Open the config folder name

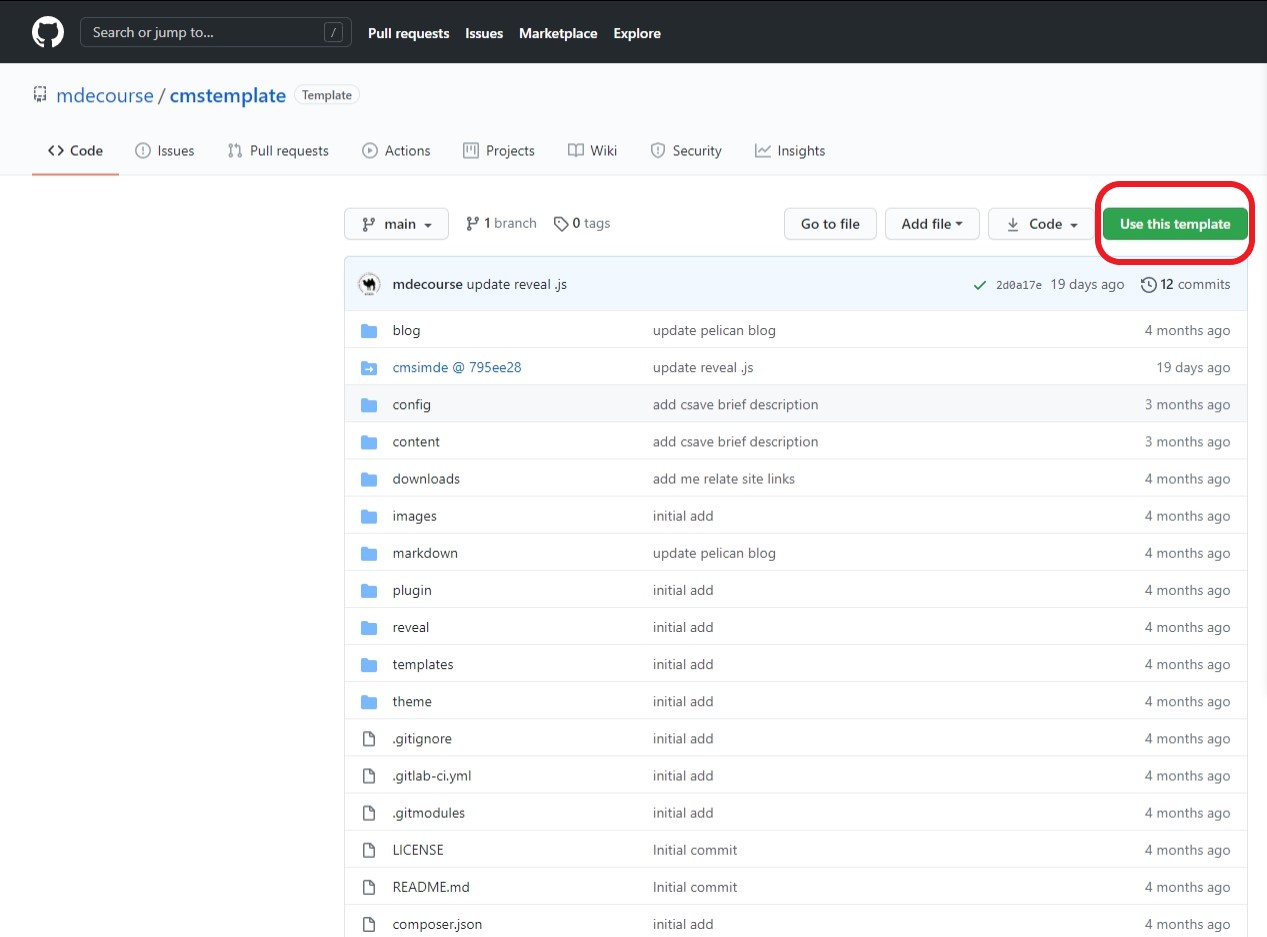pos(412,404)
